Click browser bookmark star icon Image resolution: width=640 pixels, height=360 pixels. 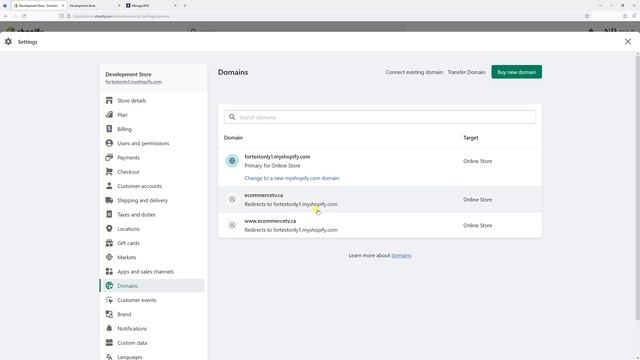[587, 16]
